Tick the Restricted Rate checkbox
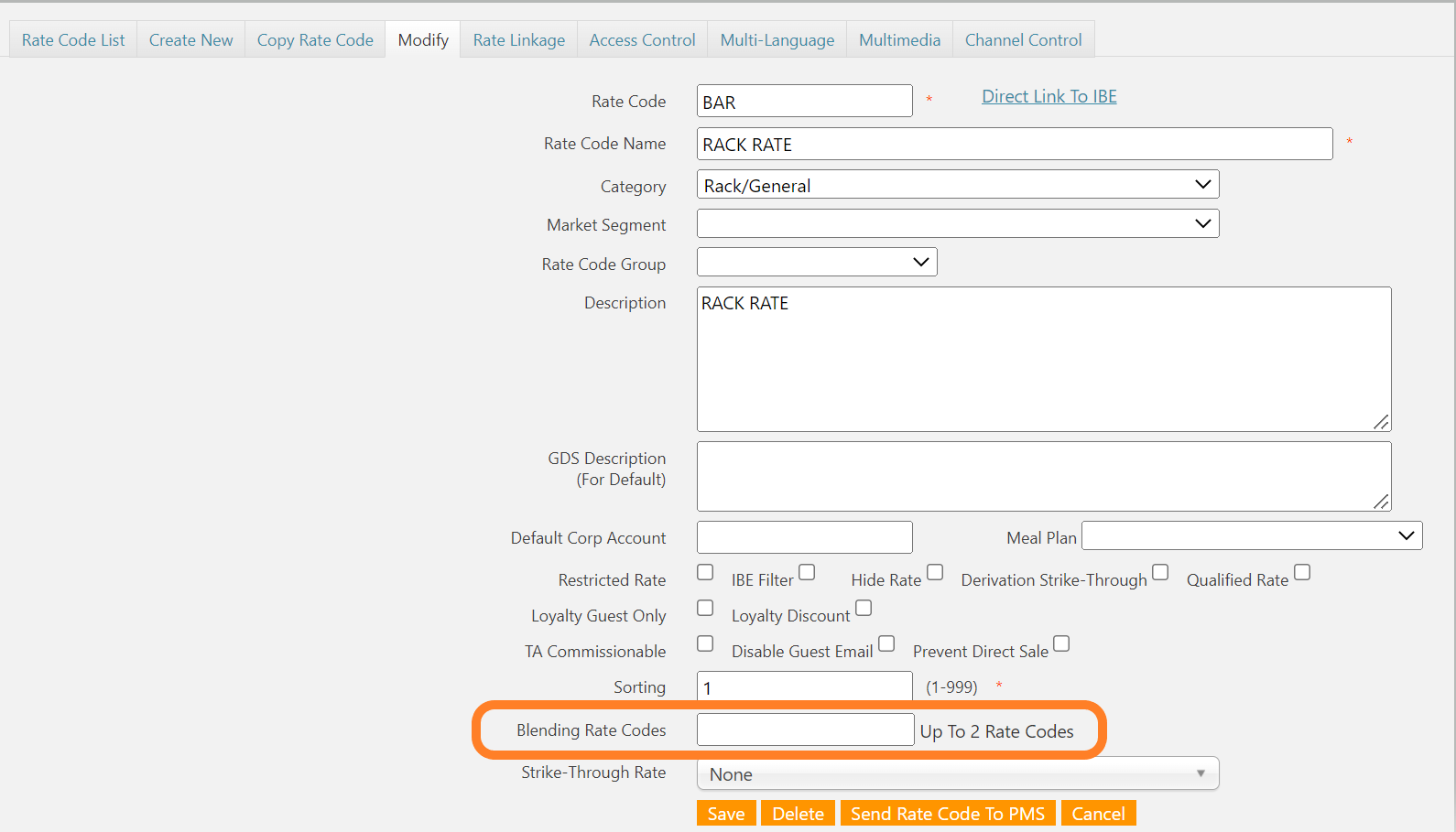 [705, 572]
